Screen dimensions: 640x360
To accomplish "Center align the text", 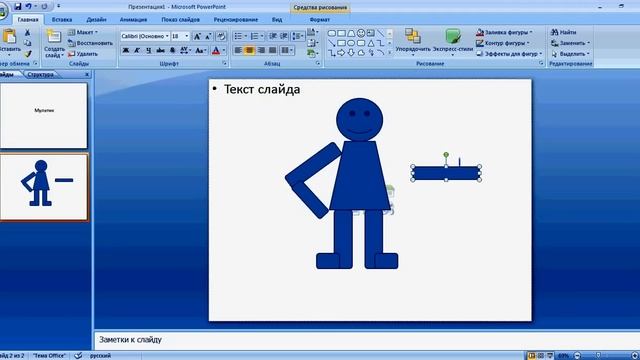I will [249, 50].
